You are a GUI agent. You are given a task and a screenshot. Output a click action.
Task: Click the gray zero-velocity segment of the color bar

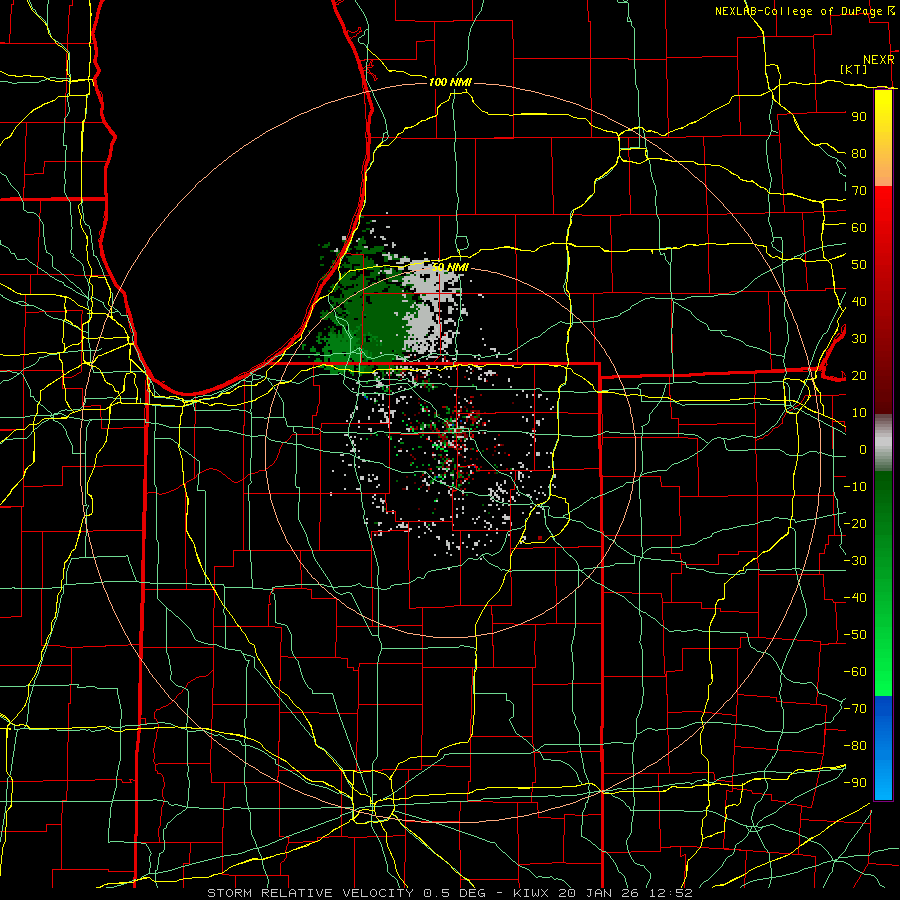point(883,443)
